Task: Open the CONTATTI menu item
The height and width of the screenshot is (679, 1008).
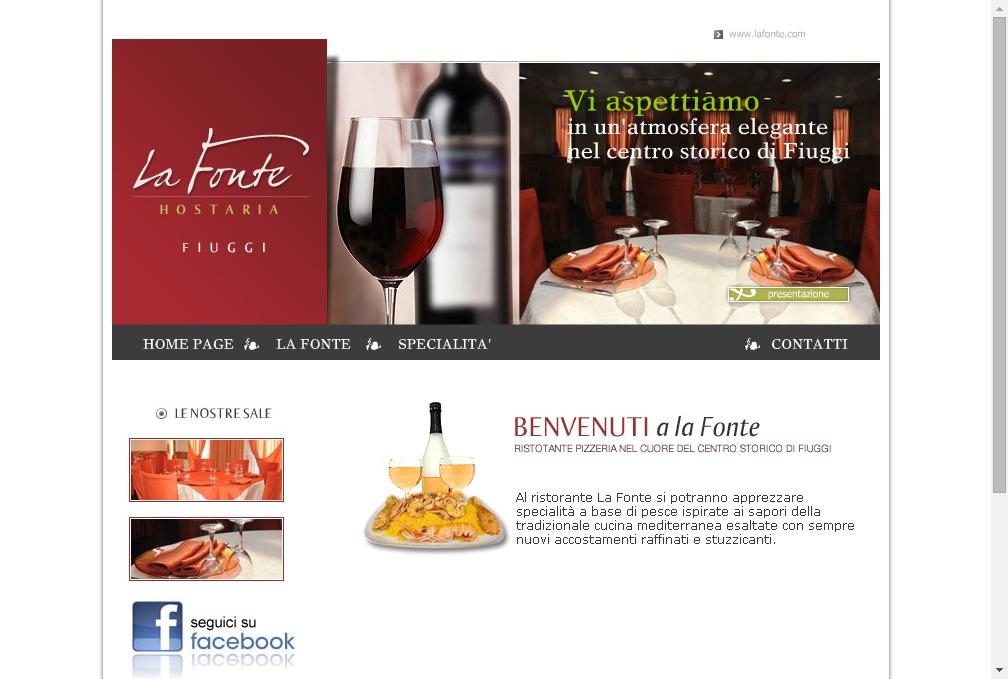Action: click(x=809, y=344)
